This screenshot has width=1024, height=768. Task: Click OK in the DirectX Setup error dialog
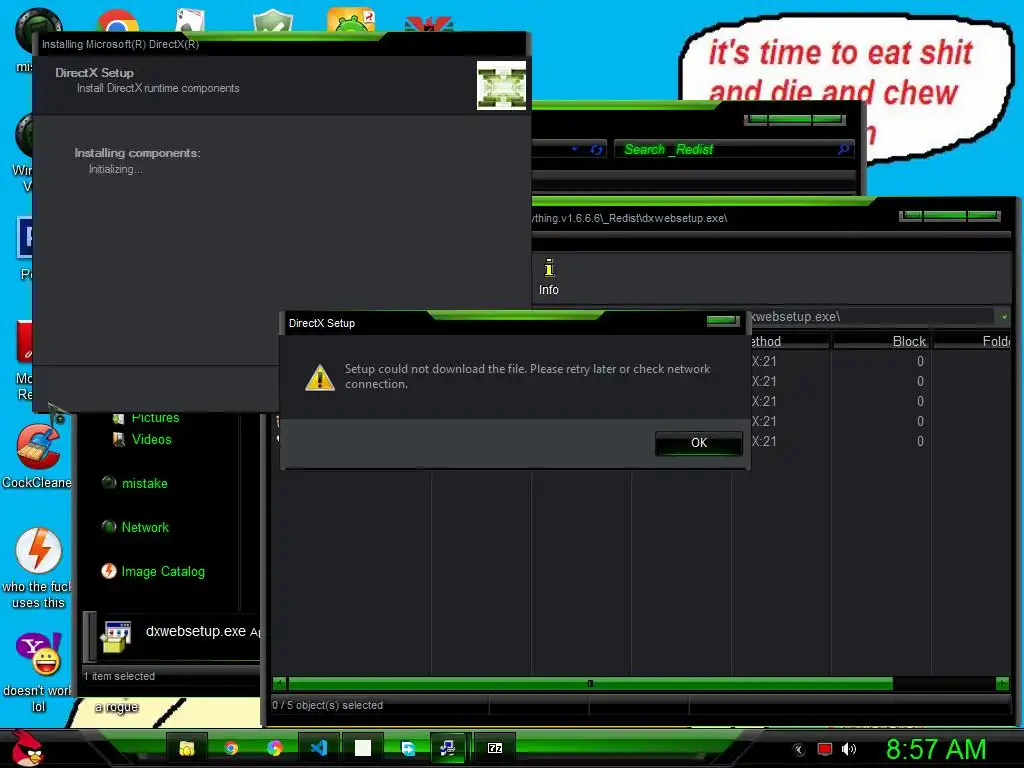pyautogui.click(x=698, y=443)
